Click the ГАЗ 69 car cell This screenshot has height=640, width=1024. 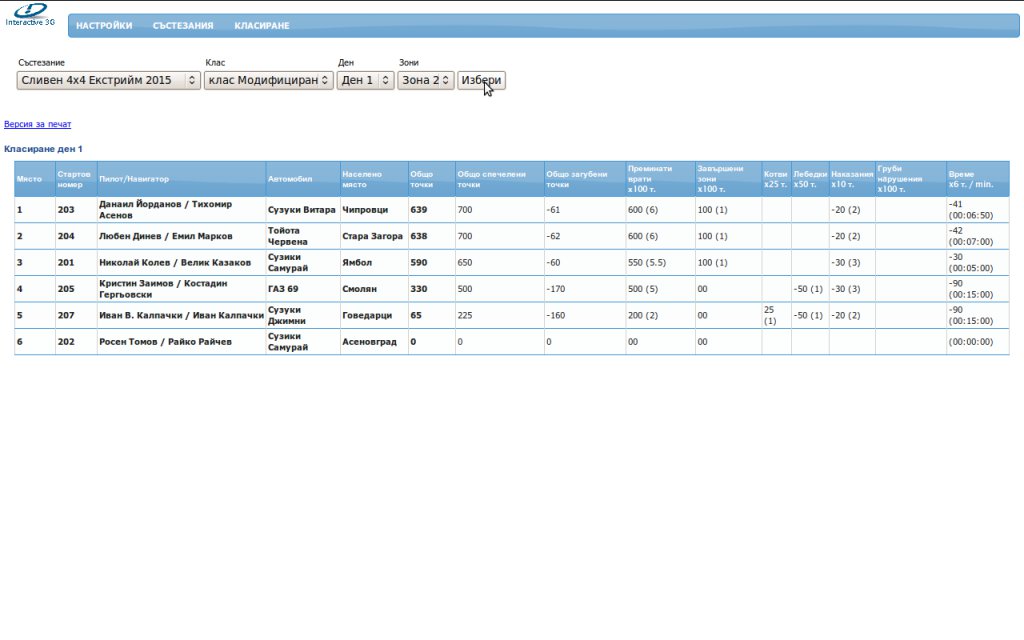click(284, 289)
